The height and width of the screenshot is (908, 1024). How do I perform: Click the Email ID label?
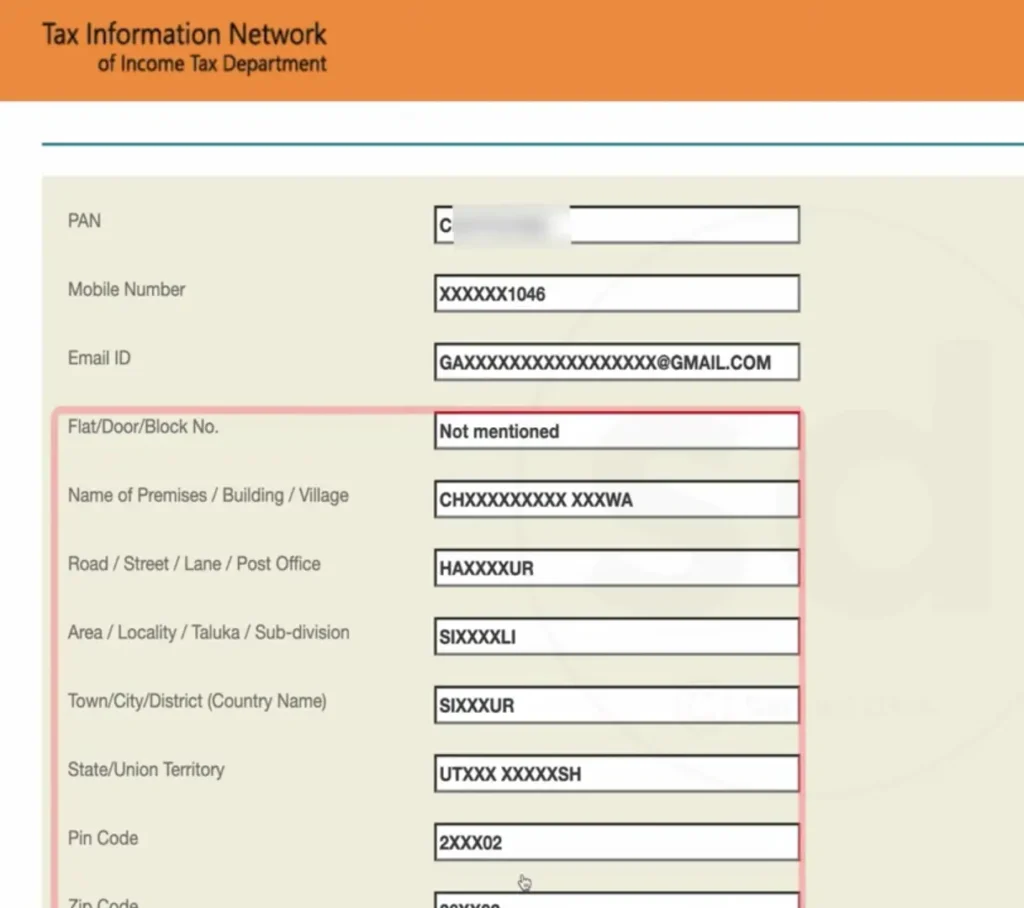point(99,358)
